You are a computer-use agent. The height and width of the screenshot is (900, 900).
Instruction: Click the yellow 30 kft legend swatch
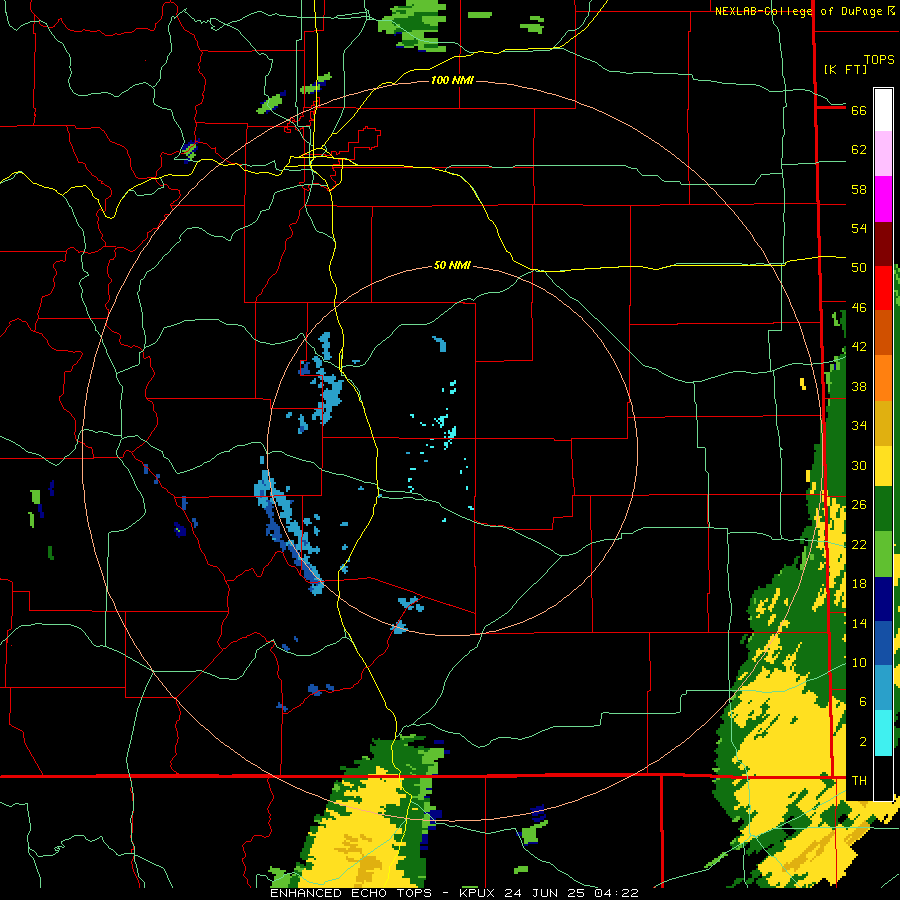click(883, 465)
